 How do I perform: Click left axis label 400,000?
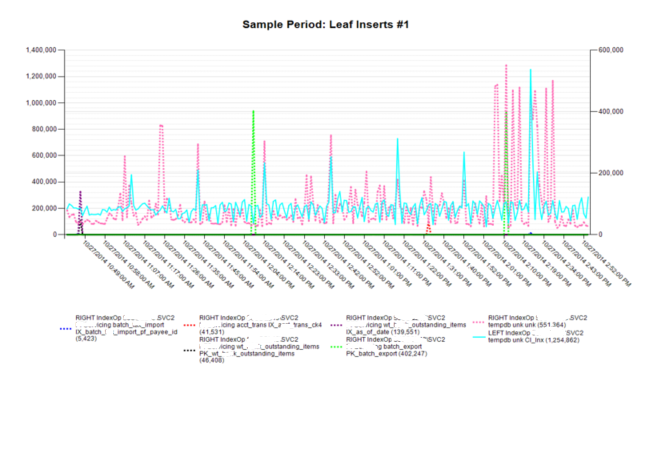pos(44,182)
